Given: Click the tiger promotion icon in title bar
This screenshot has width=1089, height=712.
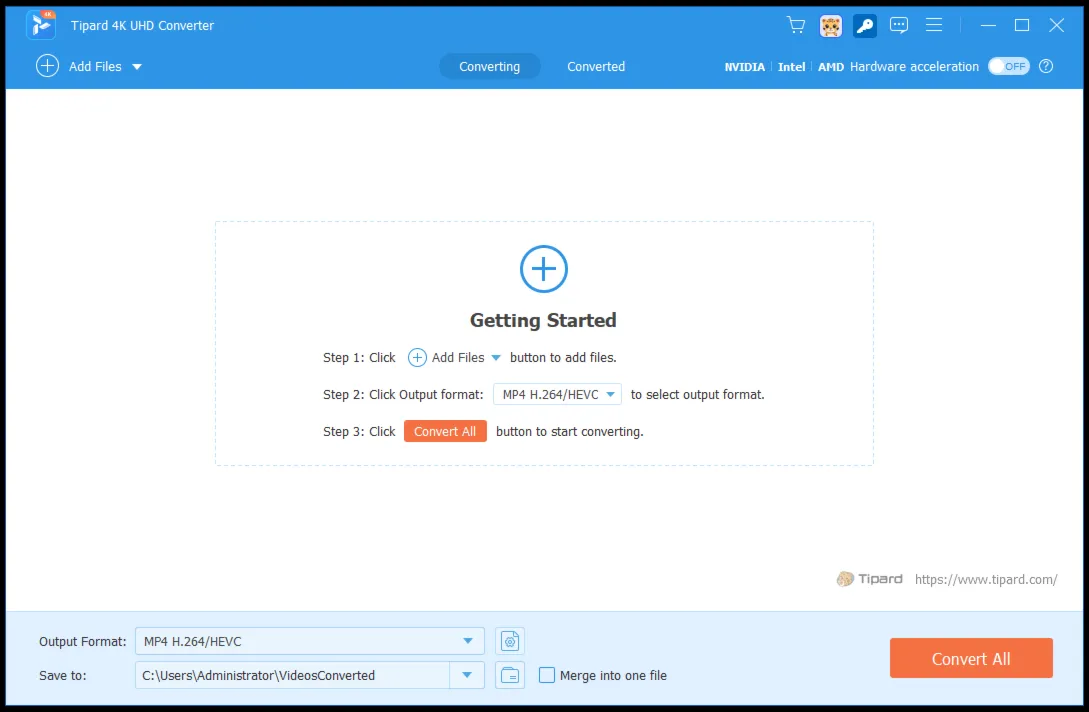Looking at the screenshot, I should click(831, 26).
